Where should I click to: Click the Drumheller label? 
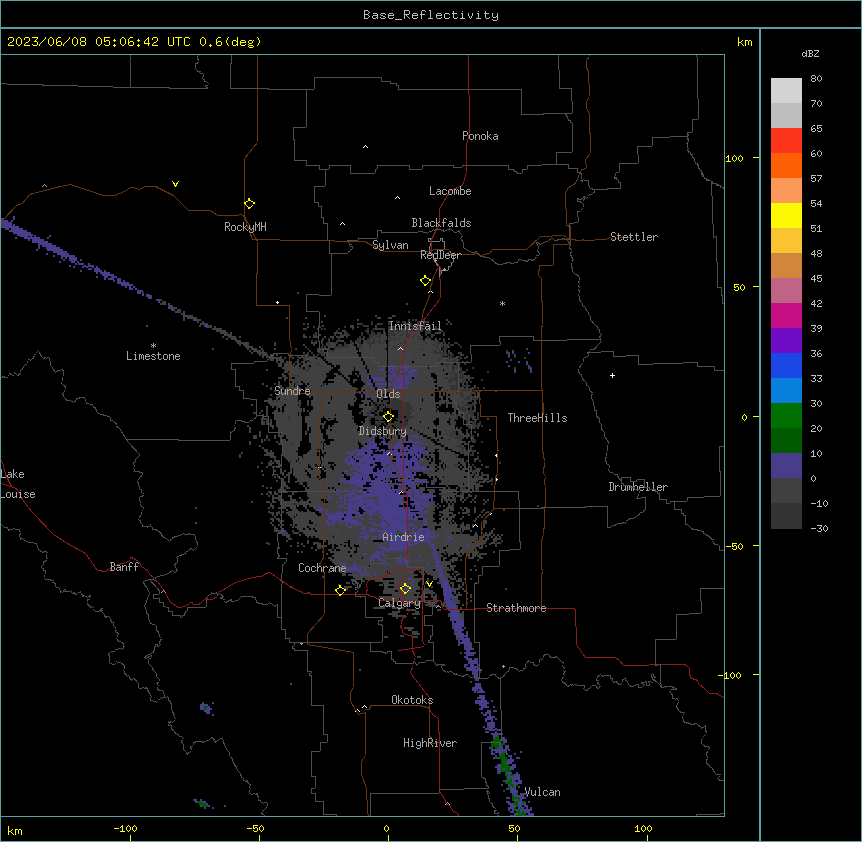pos(638,487)
